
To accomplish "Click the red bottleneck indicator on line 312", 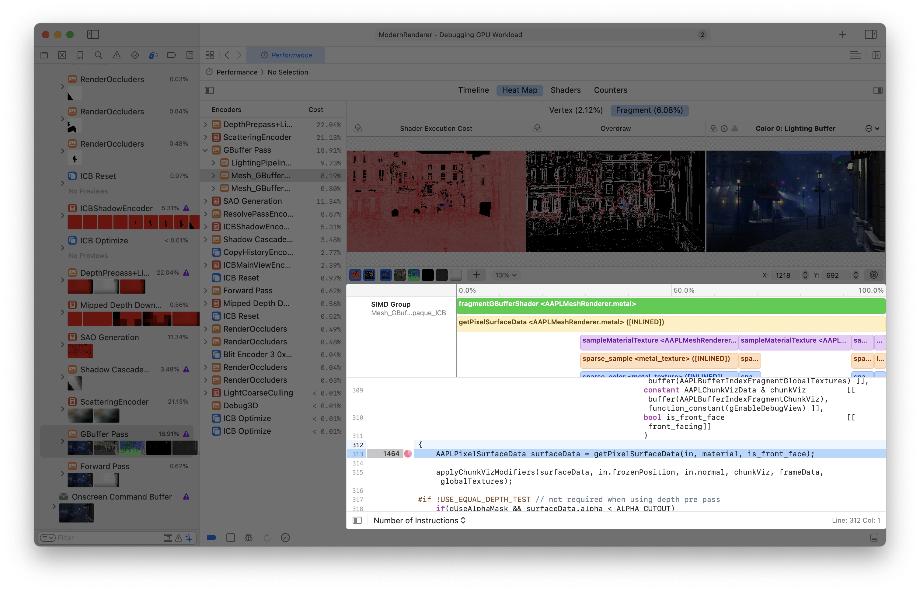I will click(410, 452).
